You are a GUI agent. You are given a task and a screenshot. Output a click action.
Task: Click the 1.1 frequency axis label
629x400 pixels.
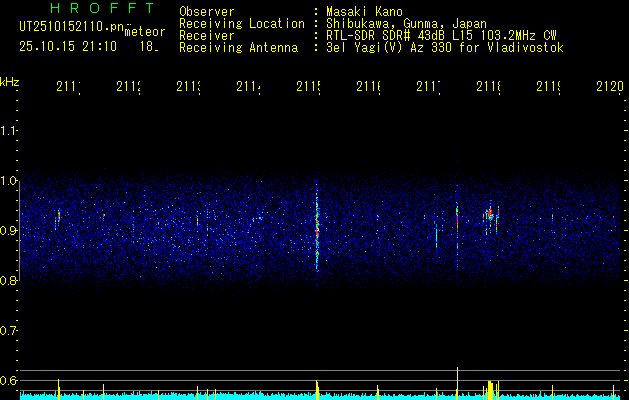click(8, 131)
